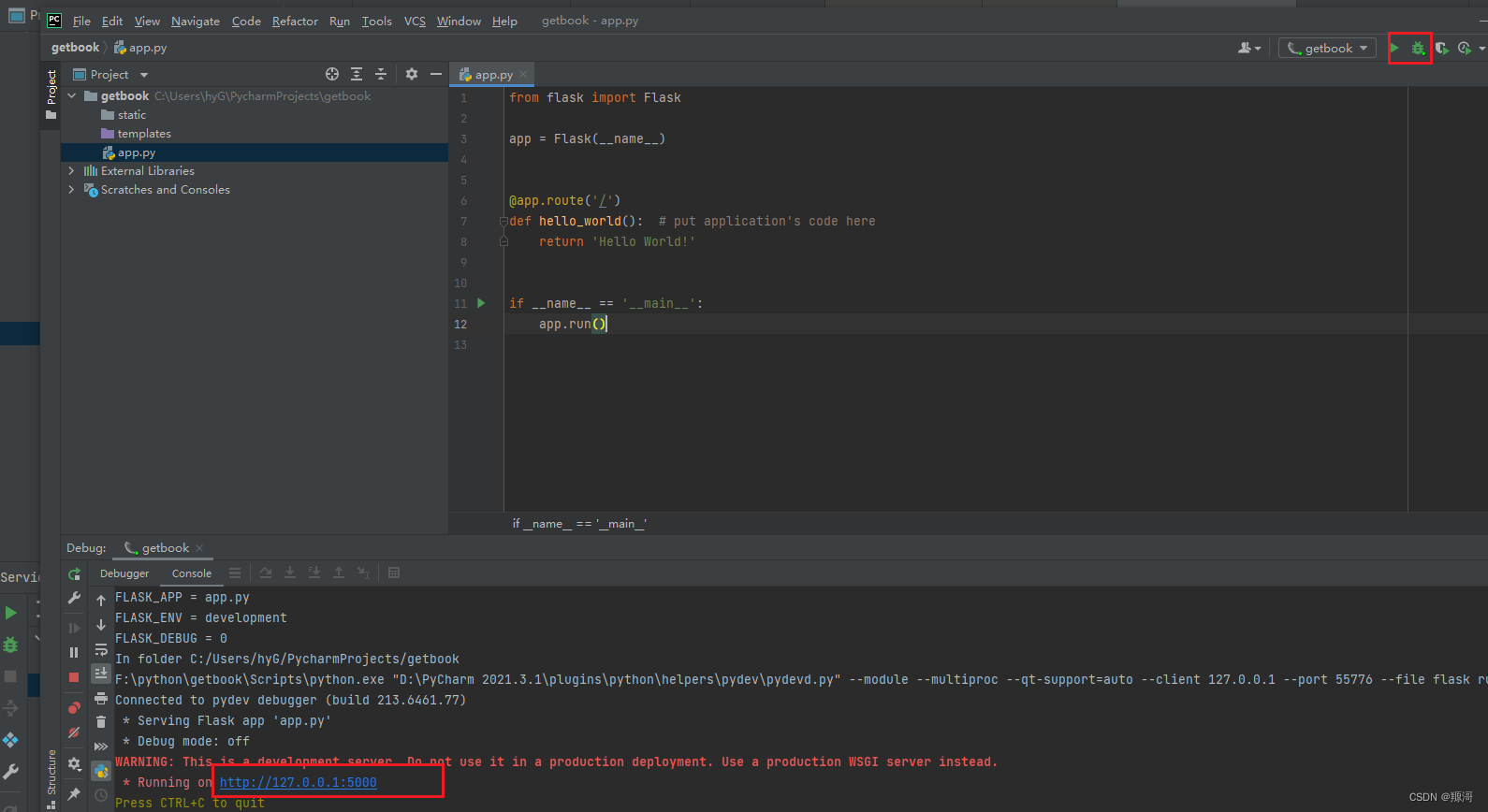Click breadcrumb if __name__ == '__main__'
1488x812 pixels.
coord(579,524)
